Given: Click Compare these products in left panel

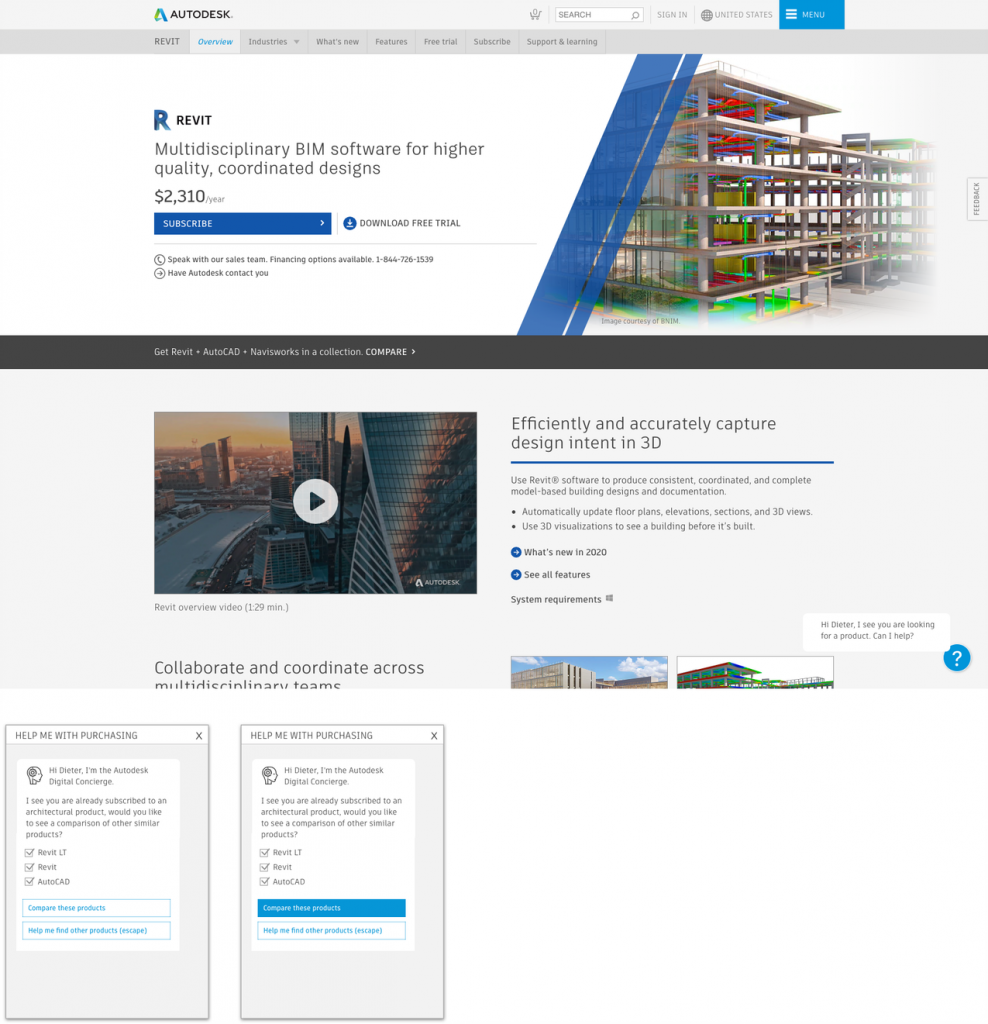Looking at the screenshot, I should [x=97, y=908].
